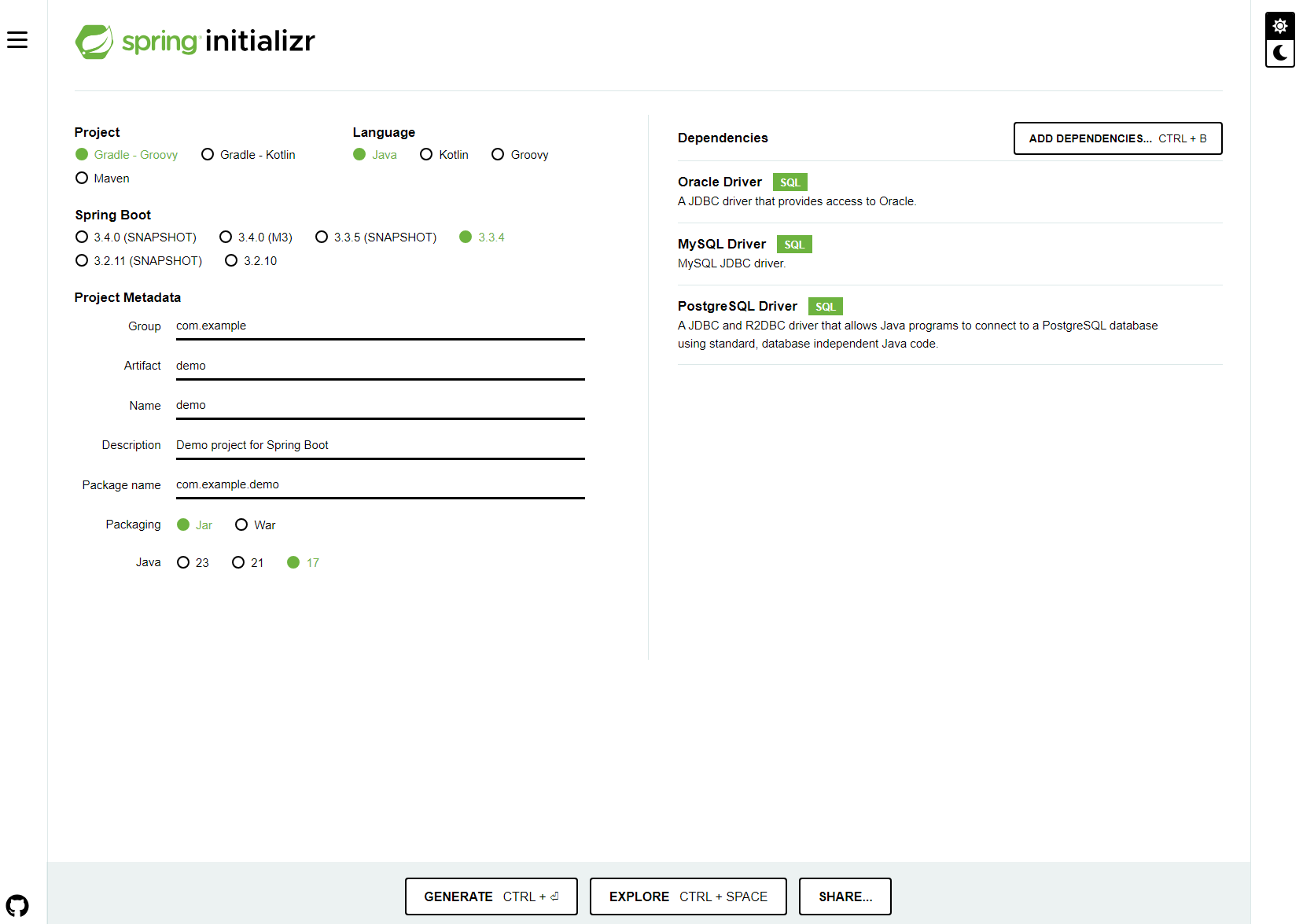Viewport: 1303px width, 924px height.
Task: Click the Oracle Driver description text
Action: point(797,202)
